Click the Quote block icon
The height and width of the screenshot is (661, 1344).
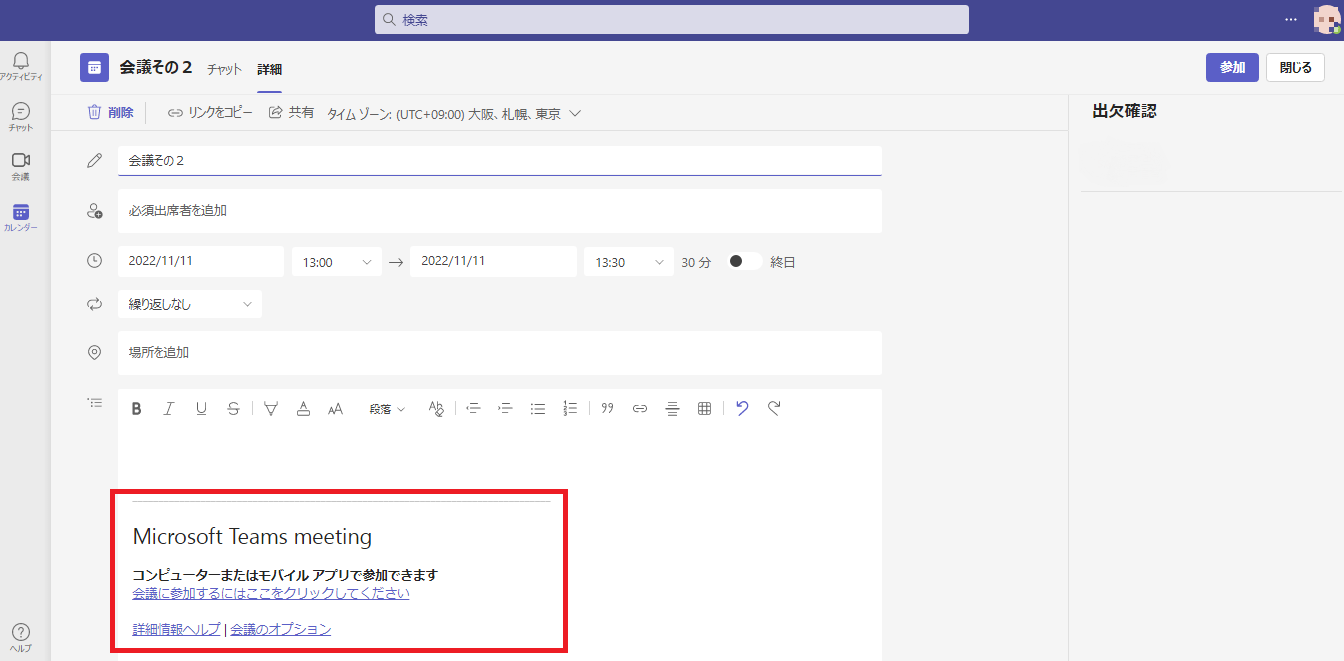pos(607,408)
